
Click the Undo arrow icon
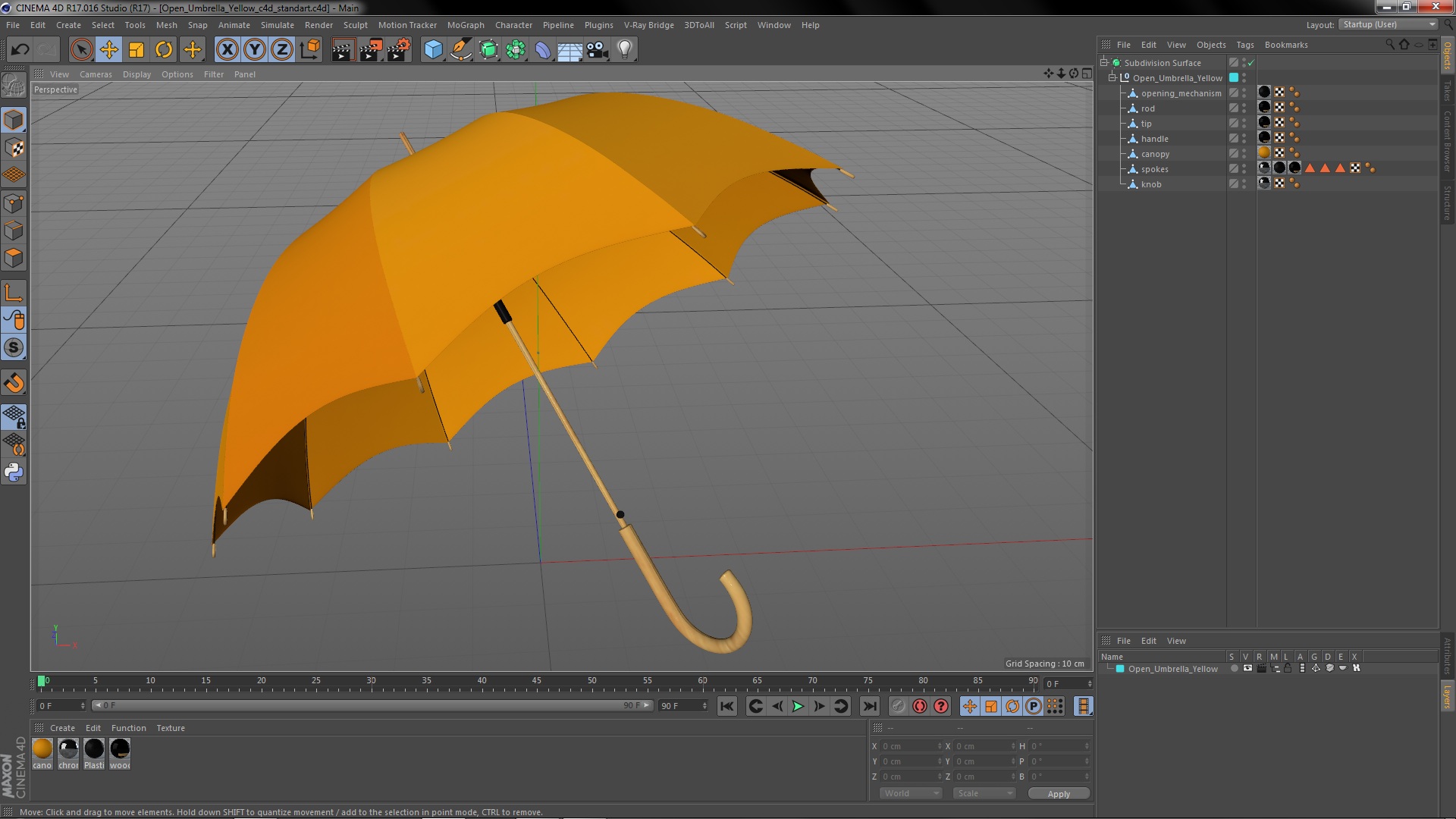tap(20, 50)
